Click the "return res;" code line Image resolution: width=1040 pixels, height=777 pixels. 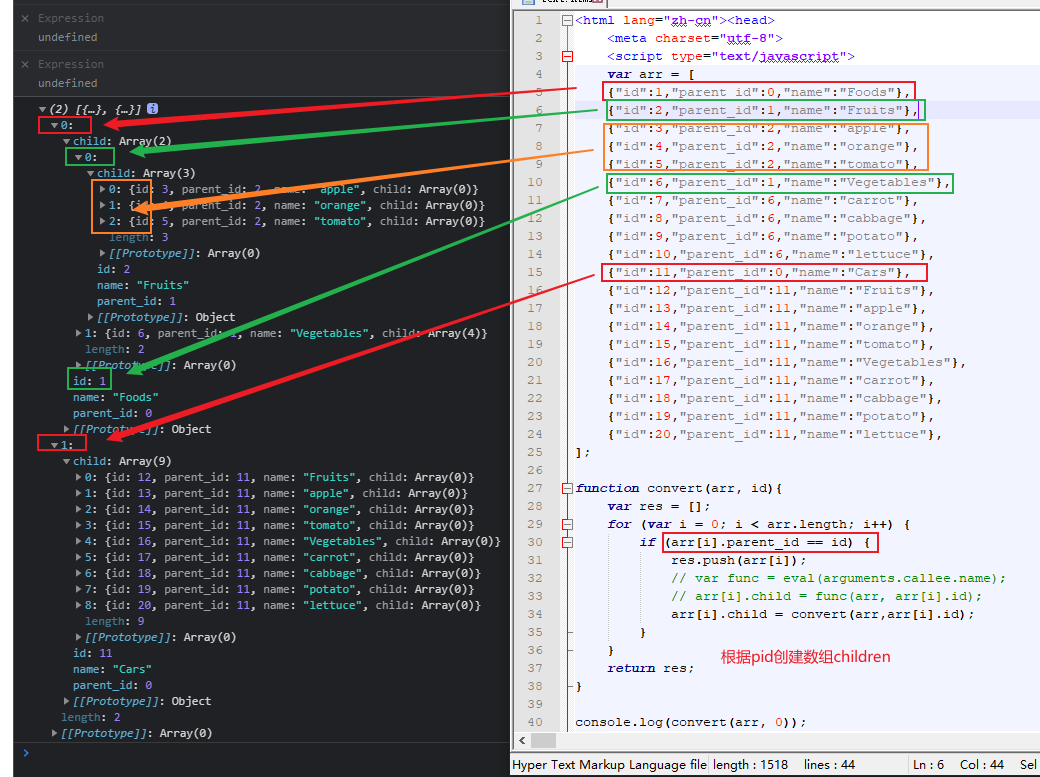pyautogui.click(x=650, y=669)
